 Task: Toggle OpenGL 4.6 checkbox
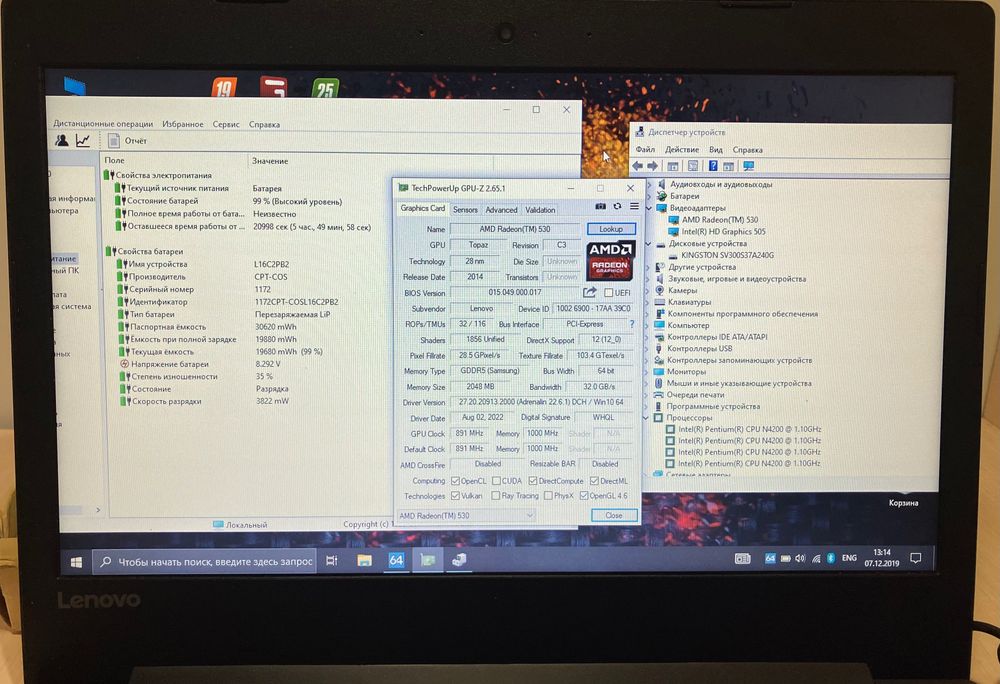pyautogui.click(x=584, y=495)
